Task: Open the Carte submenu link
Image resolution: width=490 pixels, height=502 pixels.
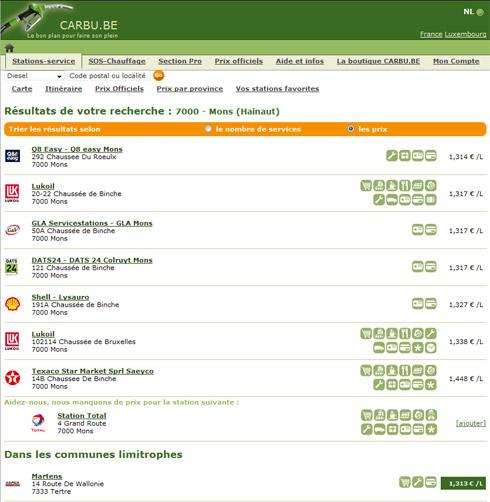Action: click(22, 89)
